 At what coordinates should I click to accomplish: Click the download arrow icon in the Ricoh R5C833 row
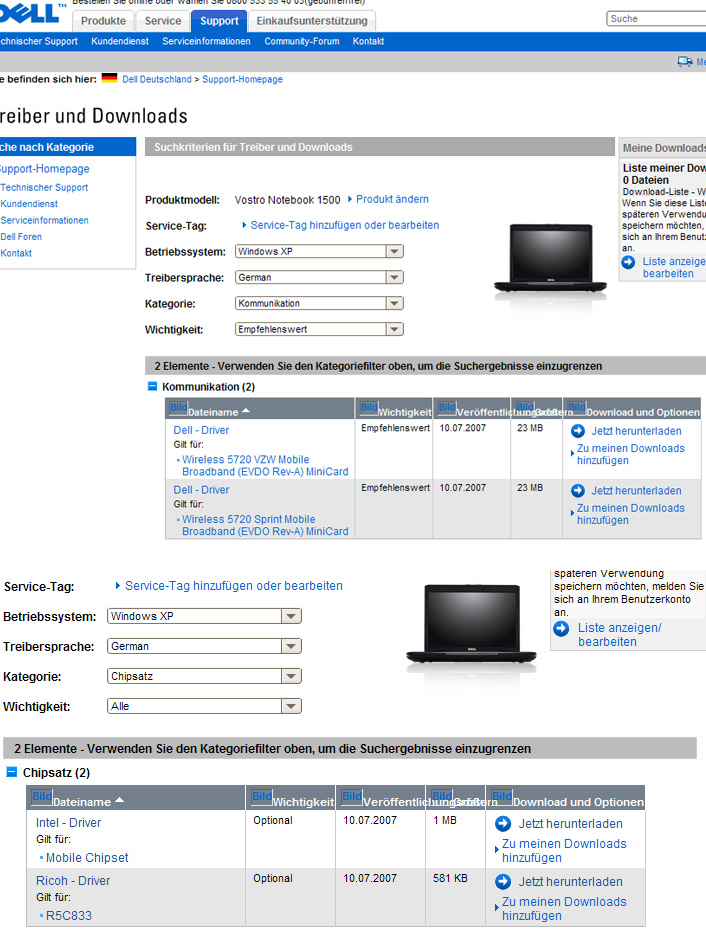coord(503,882)
